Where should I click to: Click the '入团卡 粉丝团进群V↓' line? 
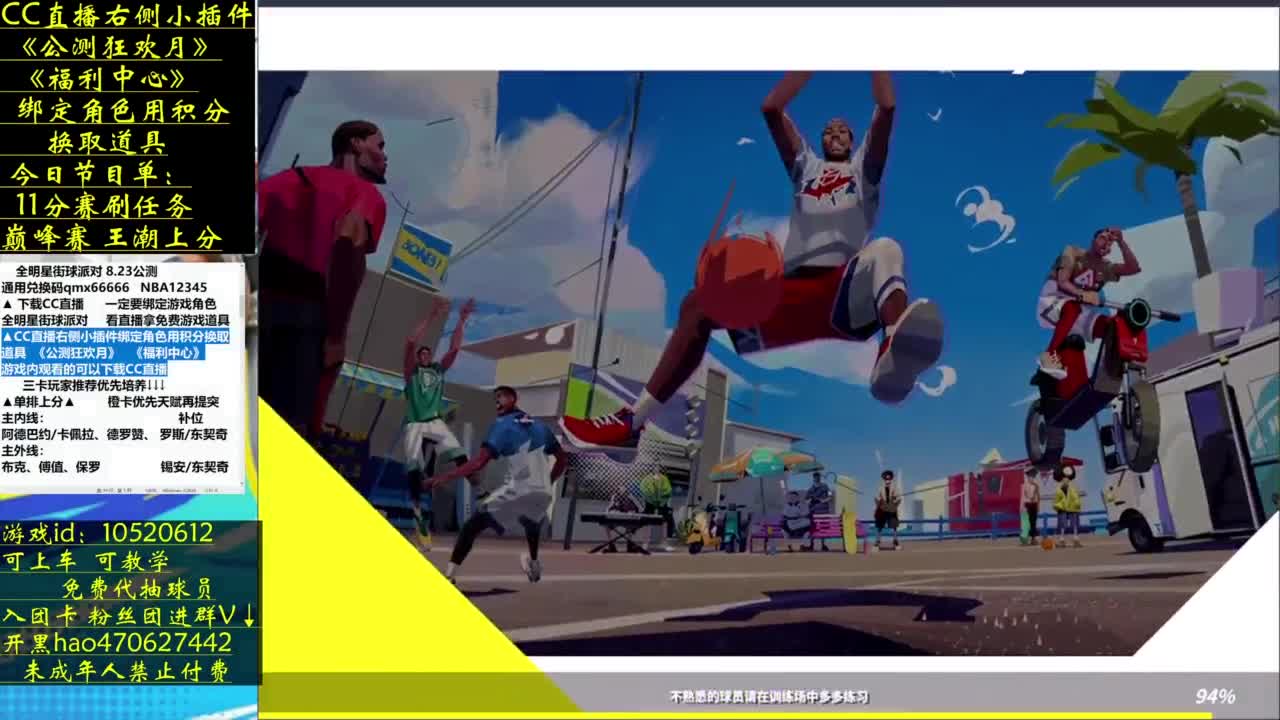point(129,616)
